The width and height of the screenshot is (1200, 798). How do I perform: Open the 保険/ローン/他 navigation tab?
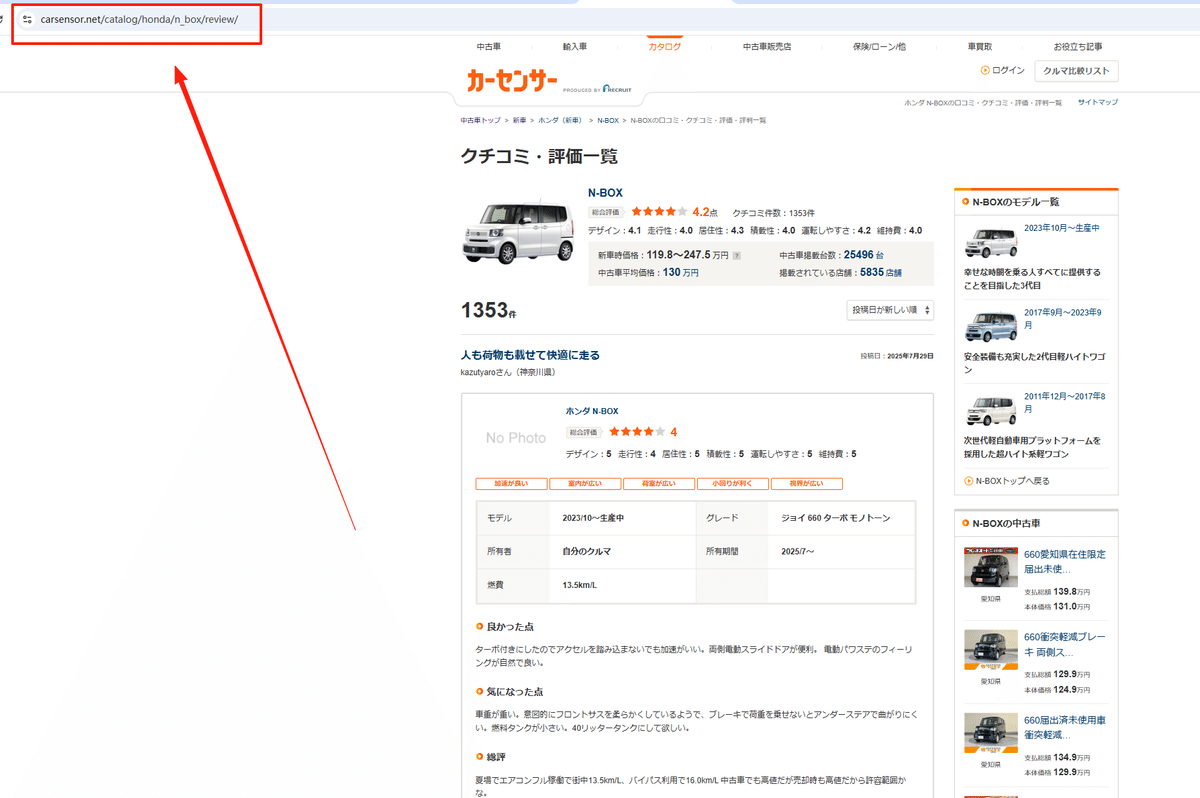[x=879, y=47]
